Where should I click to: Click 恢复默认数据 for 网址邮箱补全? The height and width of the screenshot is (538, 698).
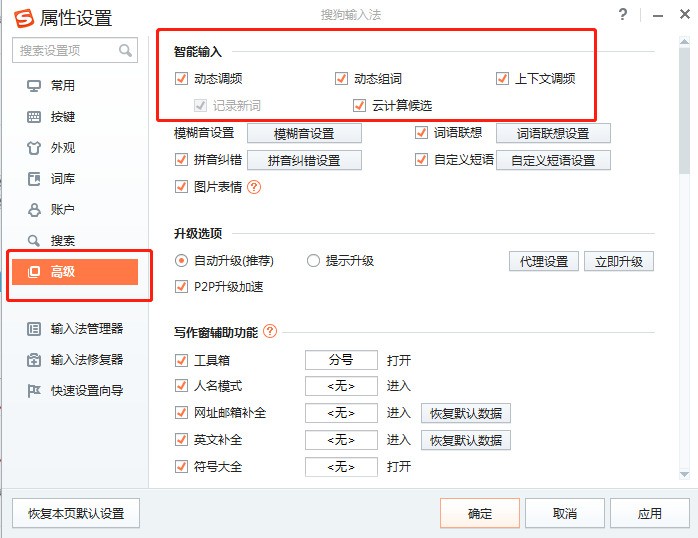click(x=466, y=413)
